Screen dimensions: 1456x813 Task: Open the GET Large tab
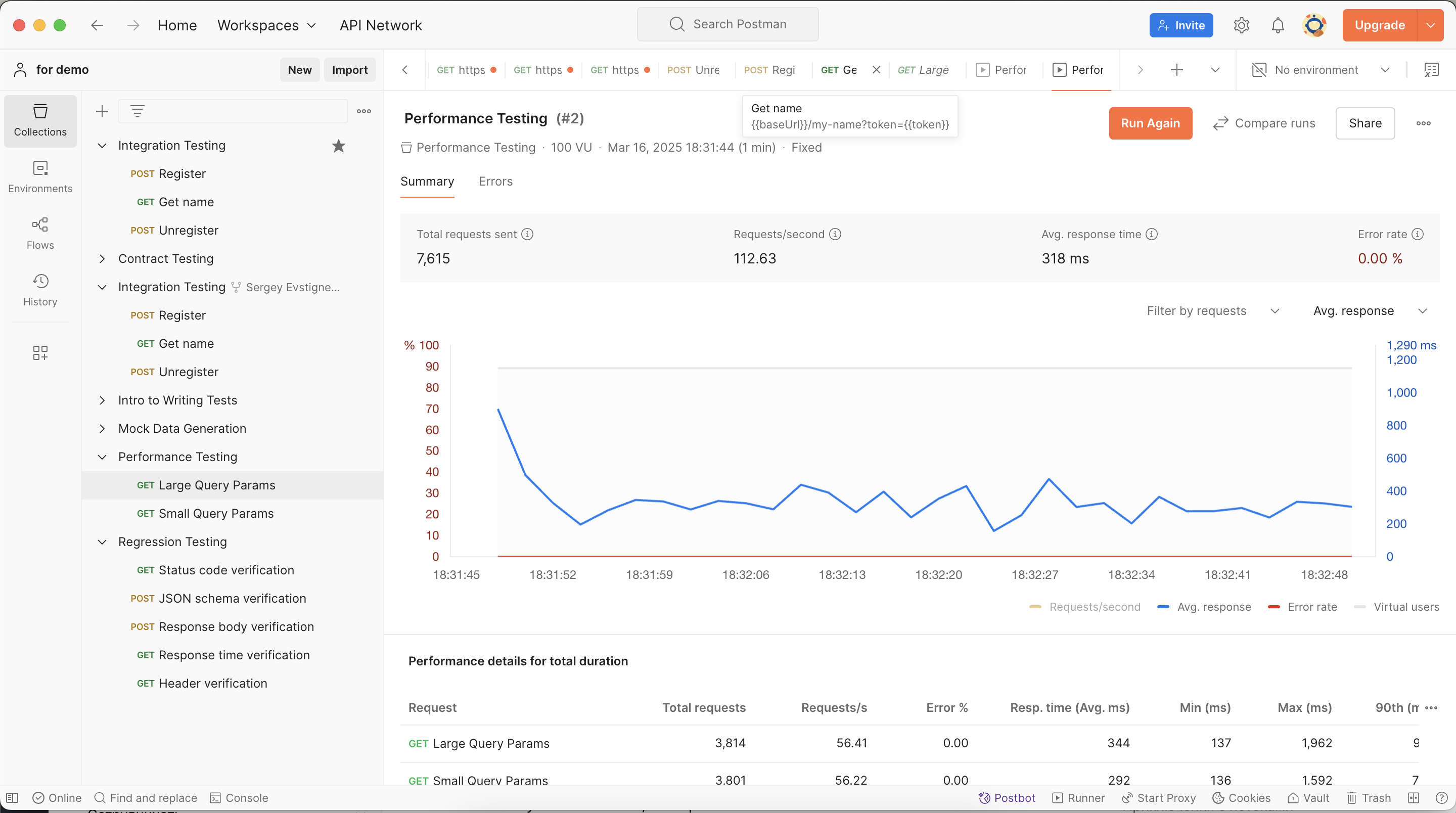(924, 70)
